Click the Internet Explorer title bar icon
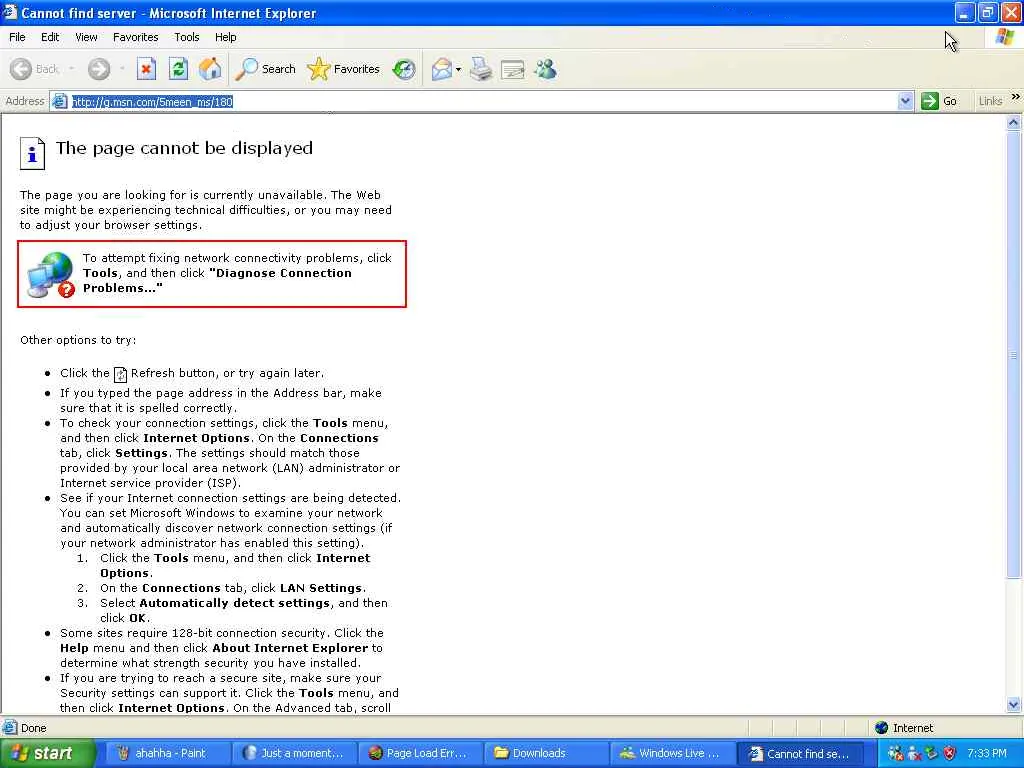 [9, 12]
